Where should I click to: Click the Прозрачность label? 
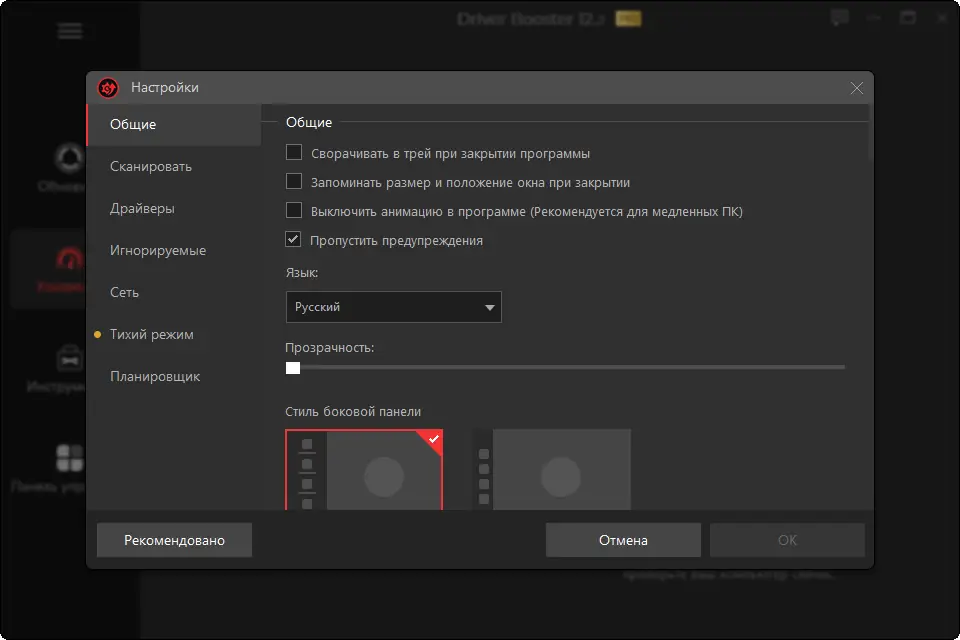click(x=329, y=348)
